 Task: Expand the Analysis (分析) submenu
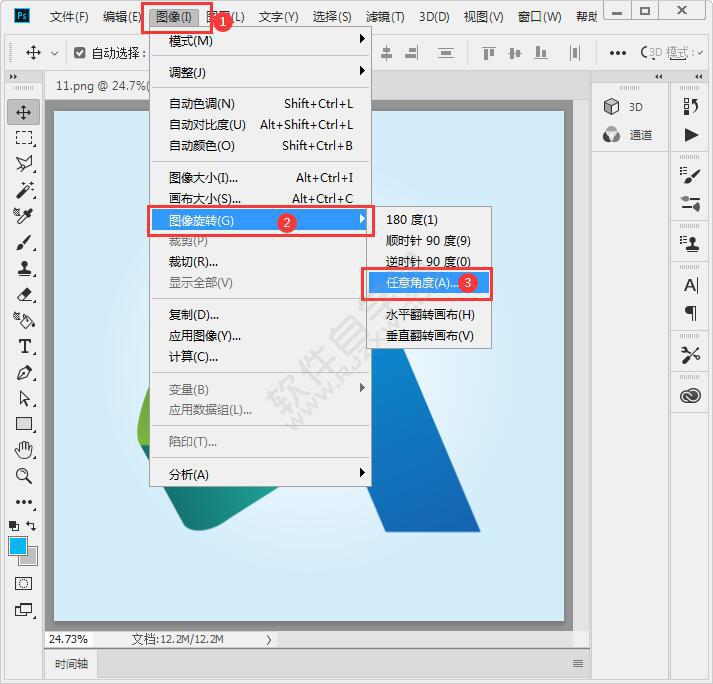click(261, 474)
